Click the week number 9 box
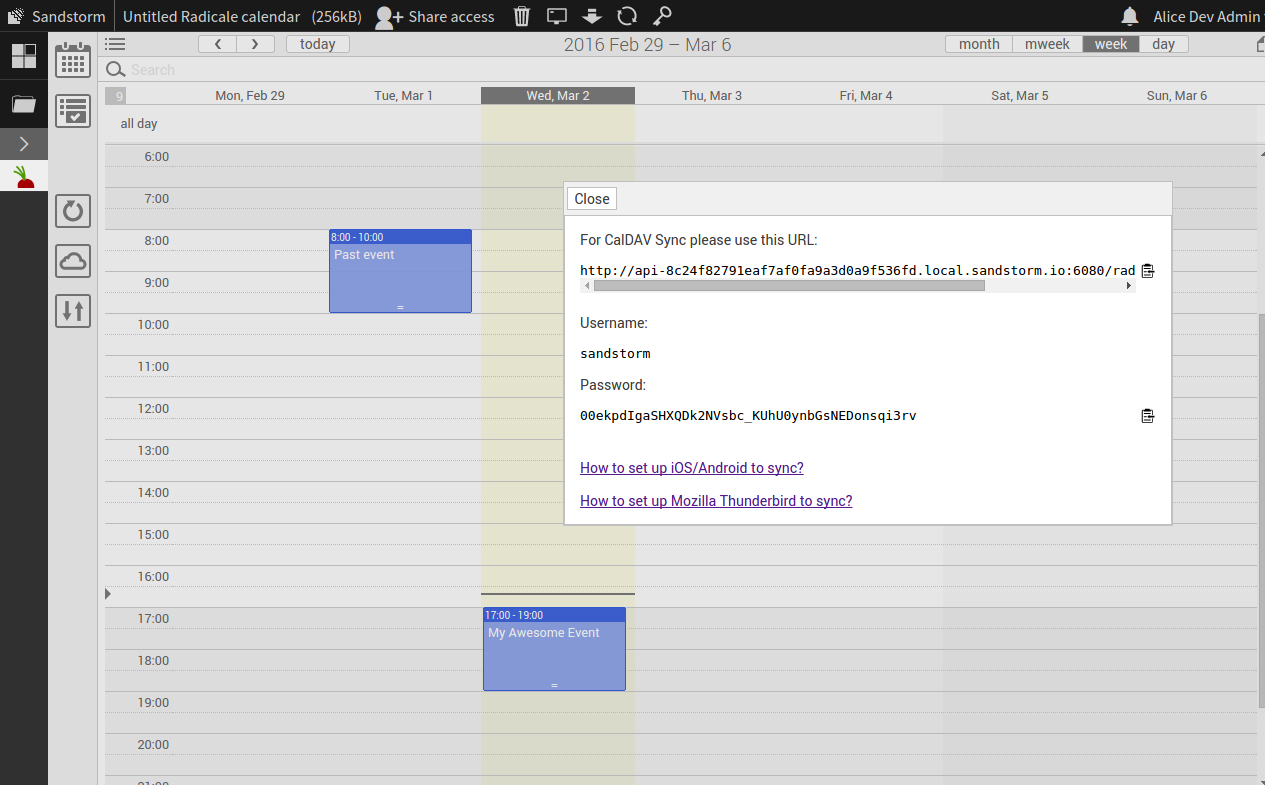 (x=115, y=96)
